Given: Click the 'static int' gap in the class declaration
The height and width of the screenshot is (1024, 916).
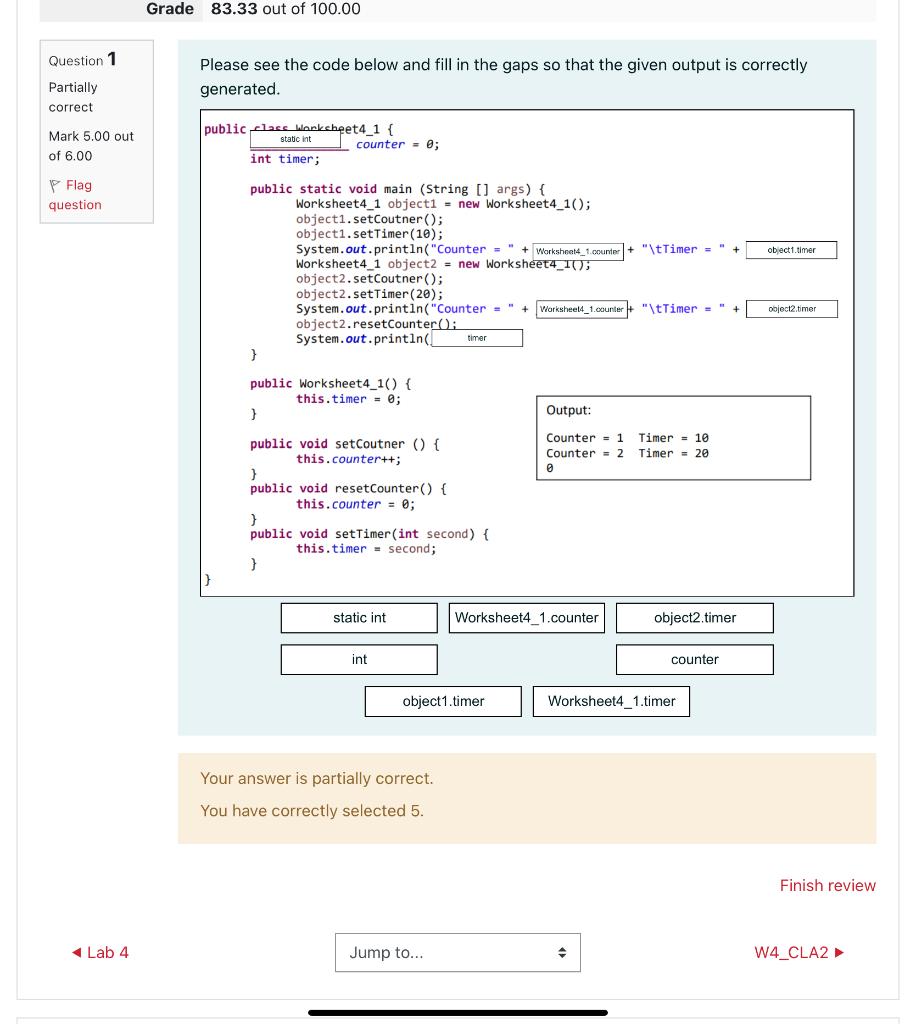Looking at the screenshot, I should 297,137.
